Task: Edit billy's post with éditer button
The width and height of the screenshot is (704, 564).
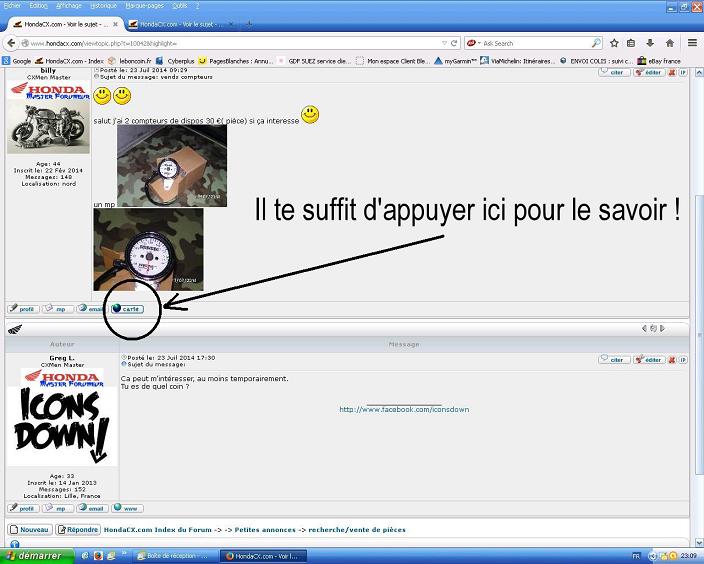Action: click(649, 72)
